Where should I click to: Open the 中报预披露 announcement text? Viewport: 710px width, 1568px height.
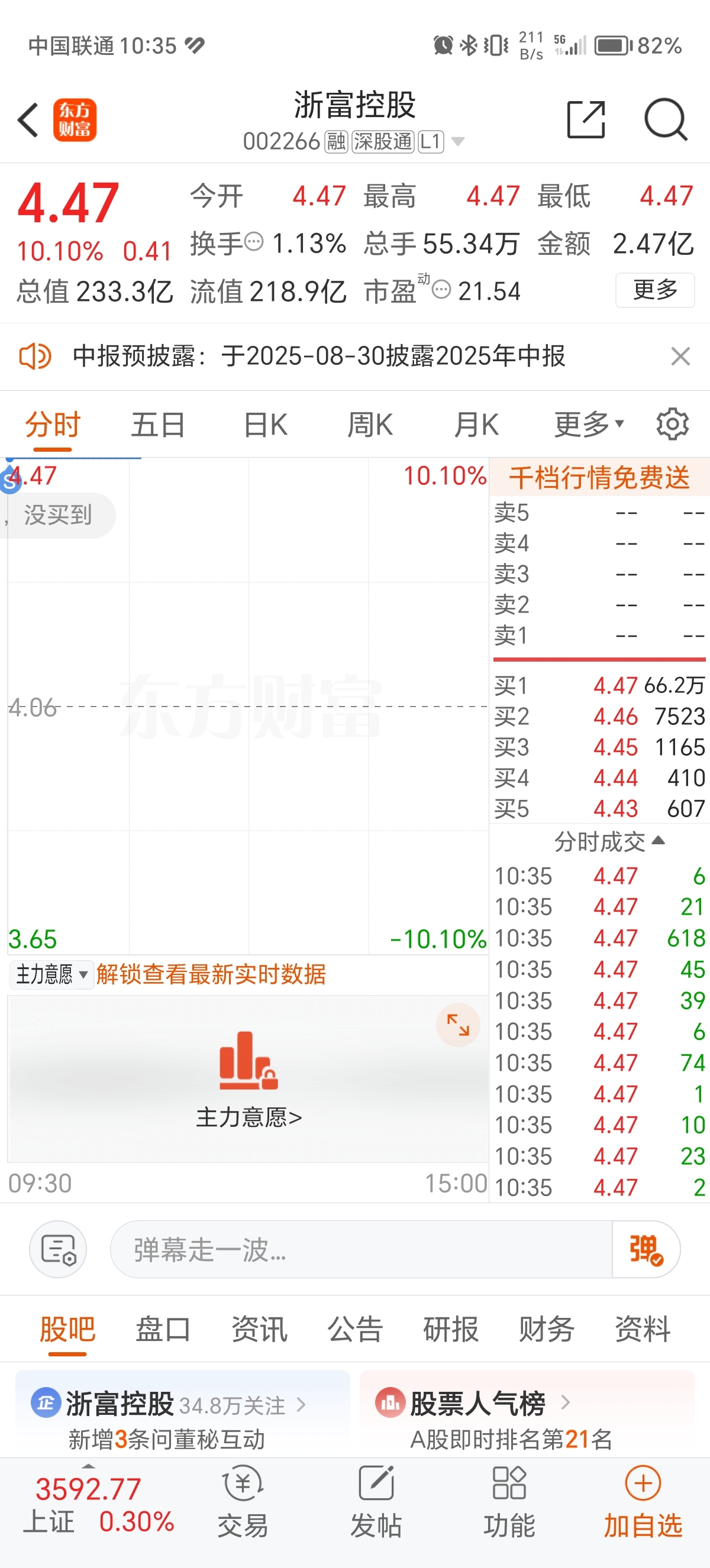click(318, 356)
